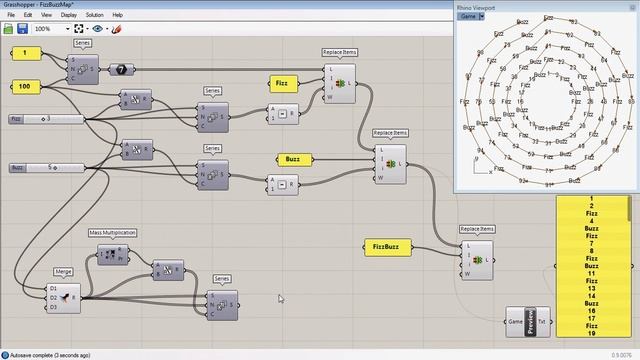Click the Game button in Rhino Viewport
This screenshot has width=640, height=360.
[x=468, y=16]
